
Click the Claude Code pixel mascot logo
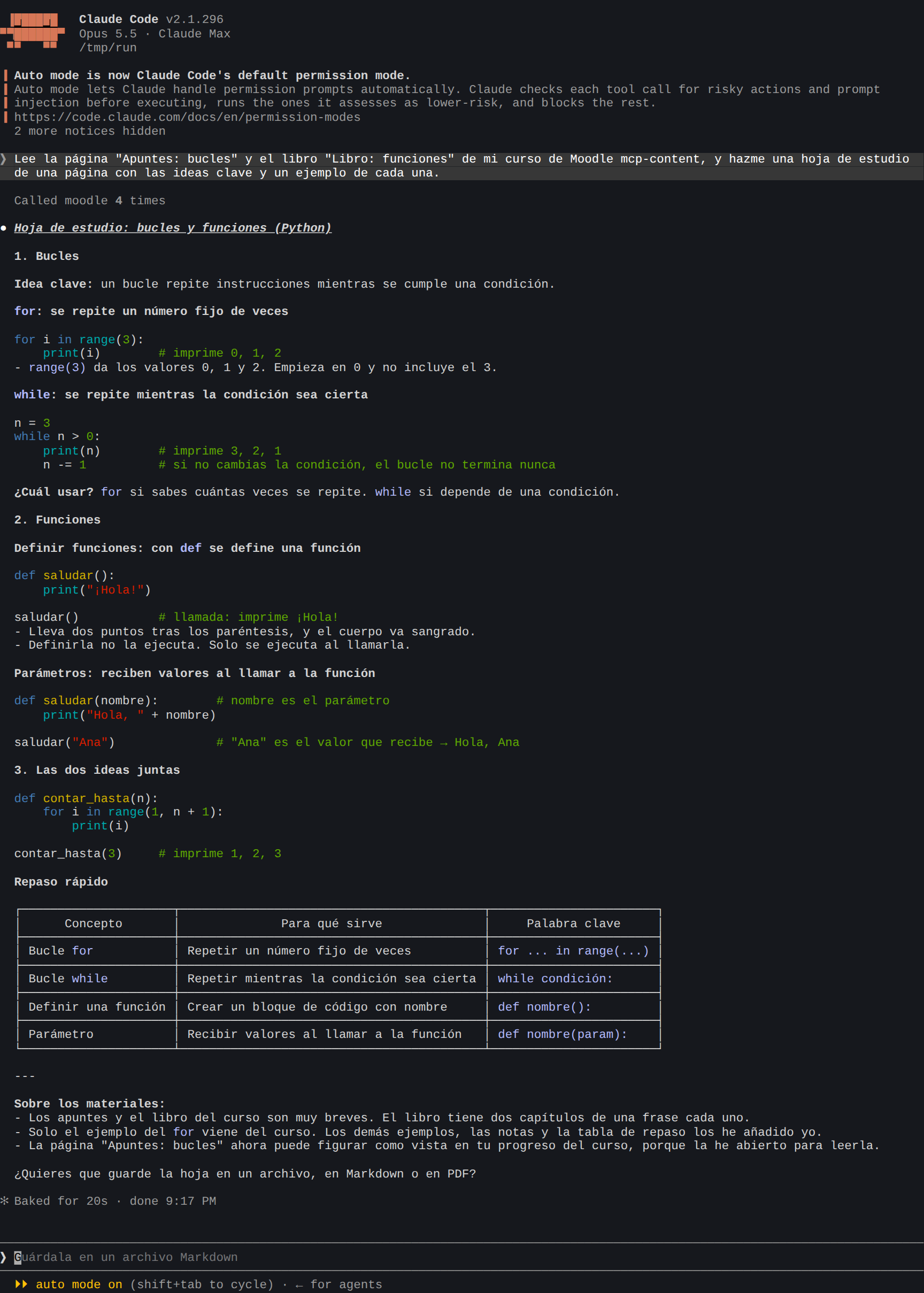33,30
